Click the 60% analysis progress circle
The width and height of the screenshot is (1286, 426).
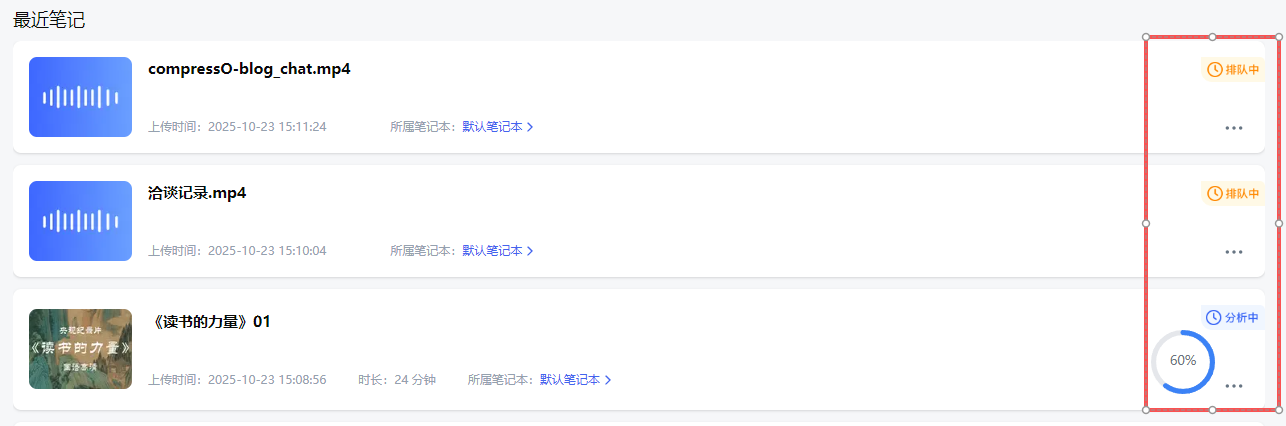[1183, 360]
